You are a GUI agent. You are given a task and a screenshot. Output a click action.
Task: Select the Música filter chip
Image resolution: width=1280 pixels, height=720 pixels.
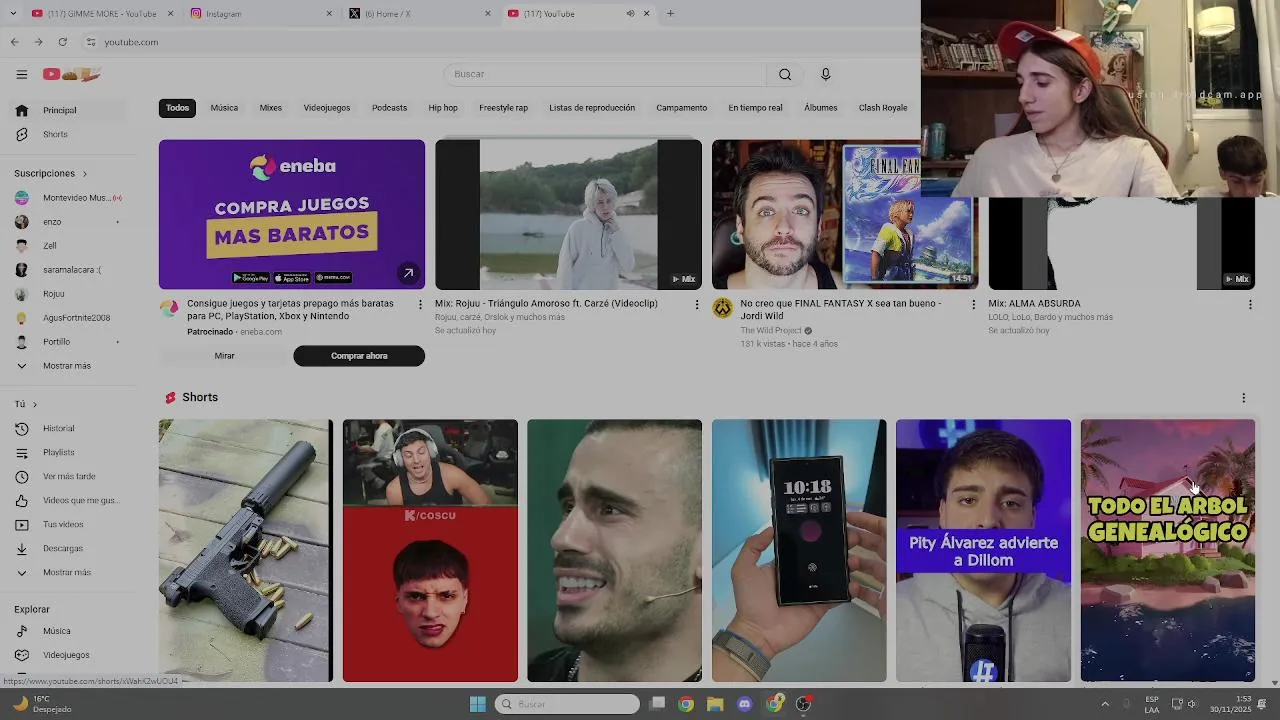coord(224,108)
